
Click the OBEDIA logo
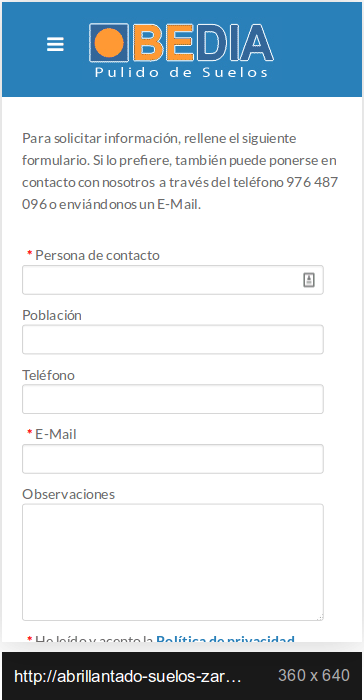tap(181, 50)
